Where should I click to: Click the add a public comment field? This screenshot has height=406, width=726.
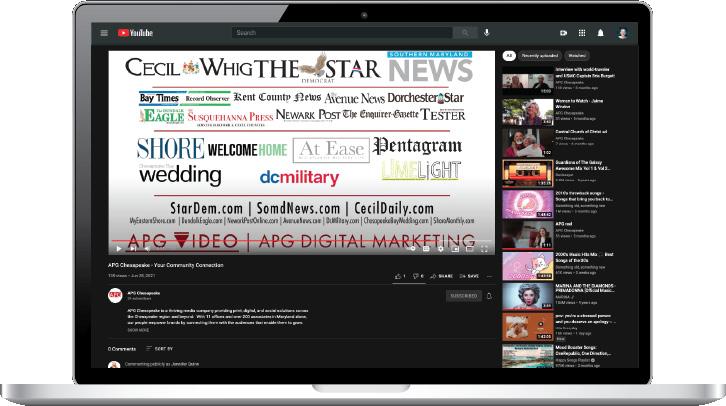[x=162, y=364]
